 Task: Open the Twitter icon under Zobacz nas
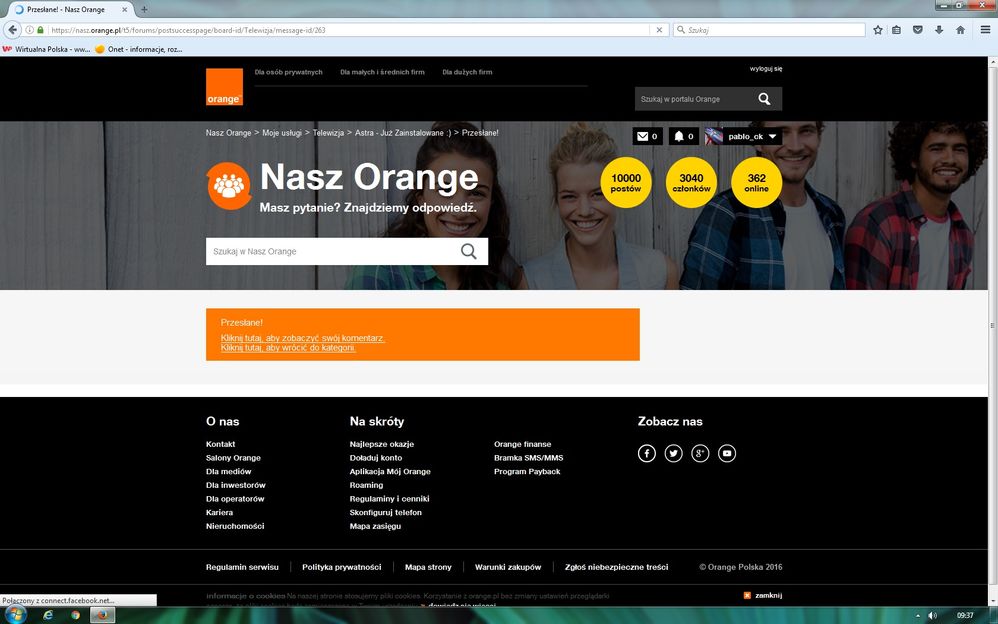point(673,453)
